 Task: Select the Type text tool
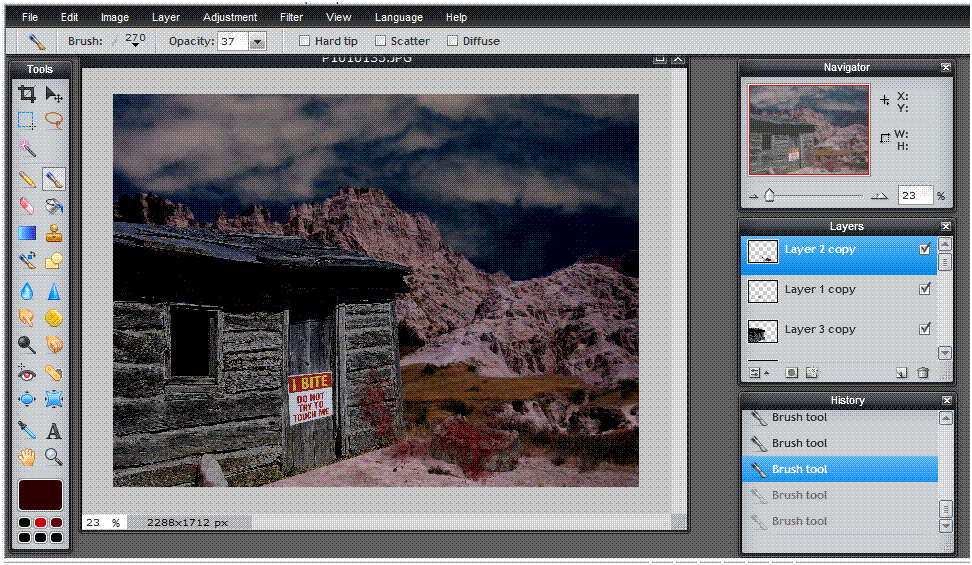coord(54,432)
